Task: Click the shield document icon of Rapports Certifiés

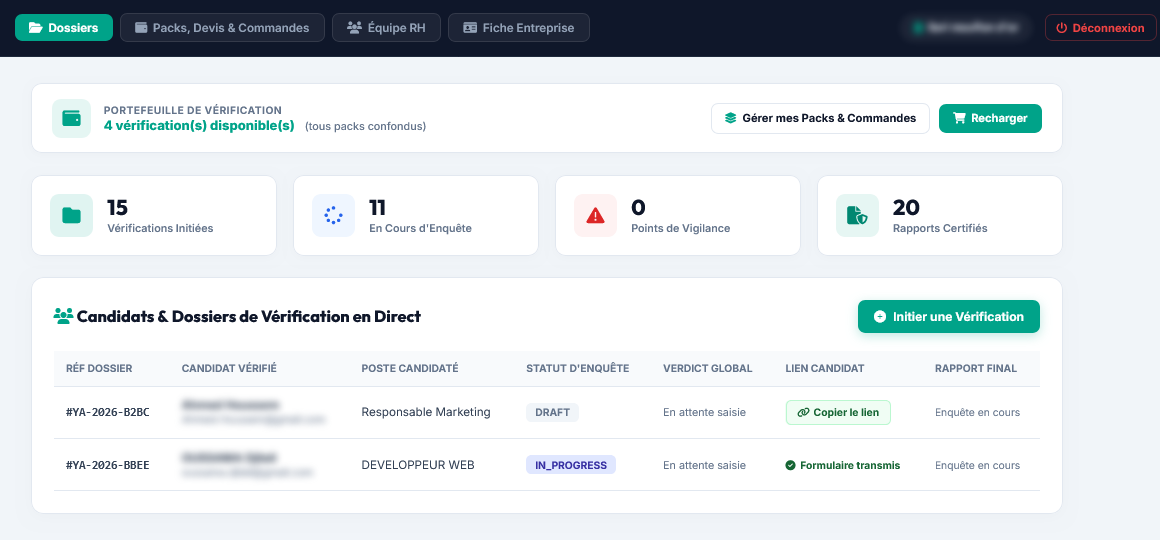Action: pyautogui.click(x=857, y=215)
